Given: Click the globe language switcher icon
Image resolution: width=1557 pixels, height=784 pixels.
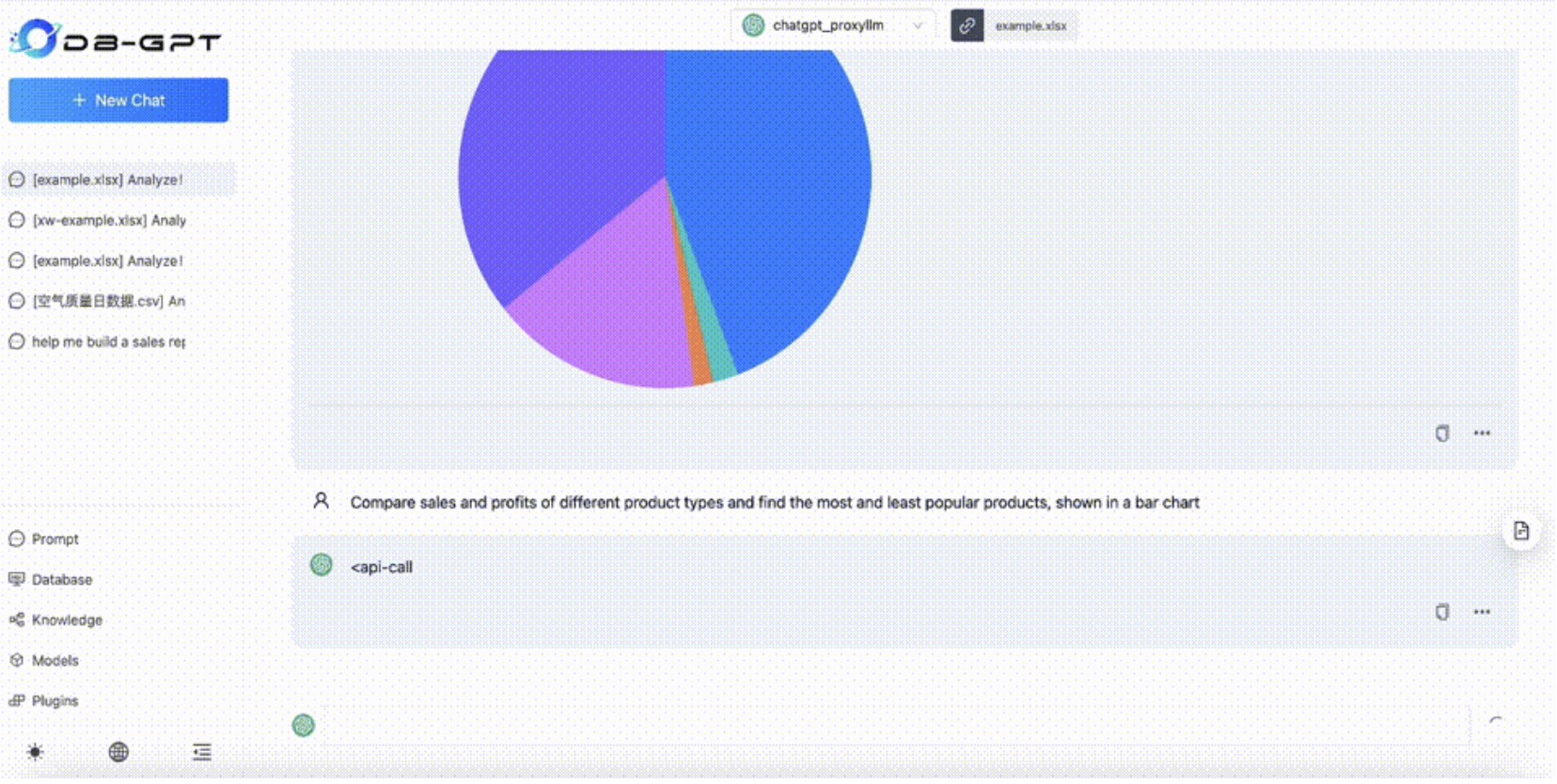Looking at the screenshot, I should click(118, 752).
